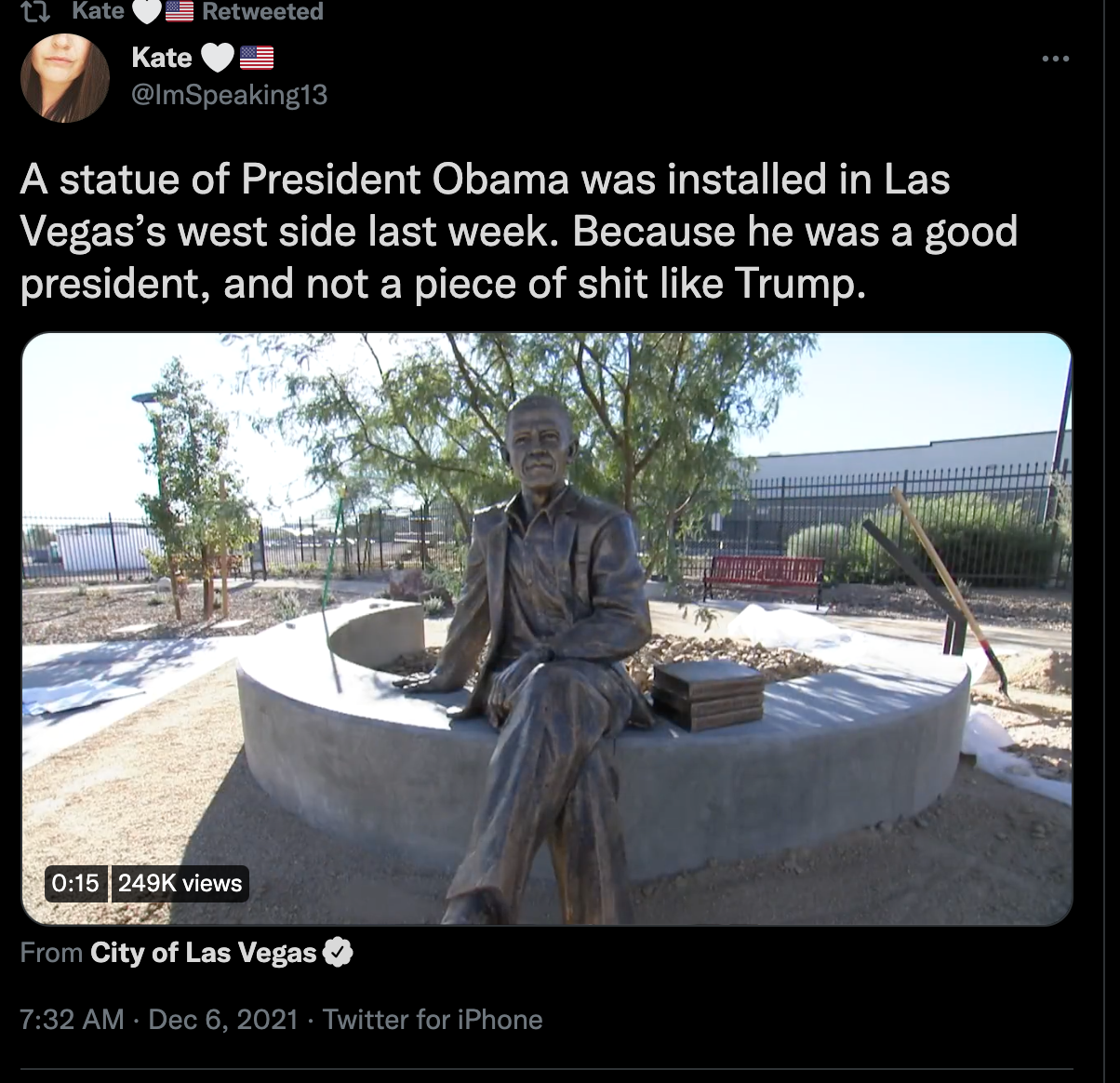Open the City of Las Vegas source link

pyautogui.click(x=204, y=953)
